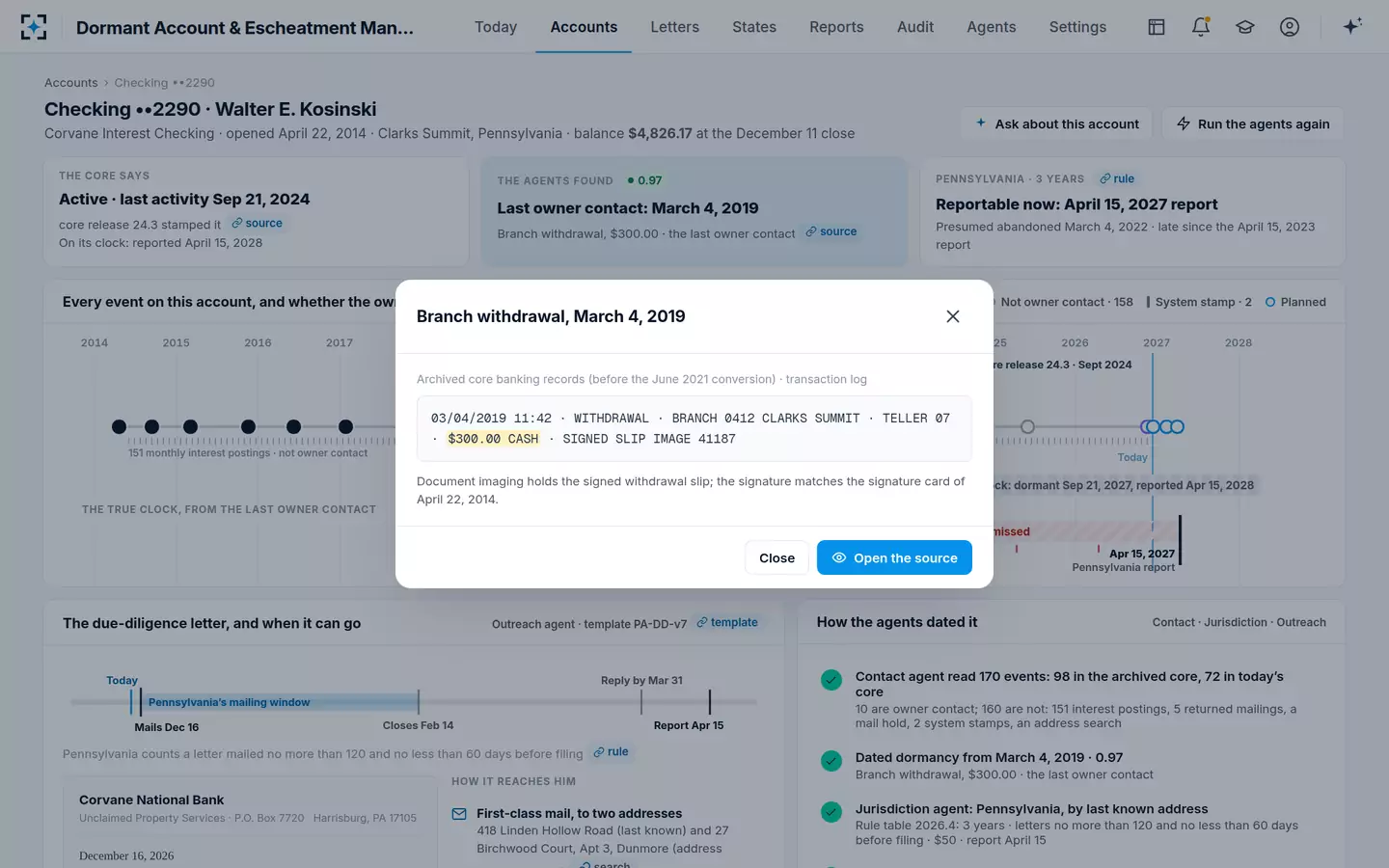The image size is (1389, 868).
Task: Click the 0.97 confidence indicator
Action: (644, 180)
